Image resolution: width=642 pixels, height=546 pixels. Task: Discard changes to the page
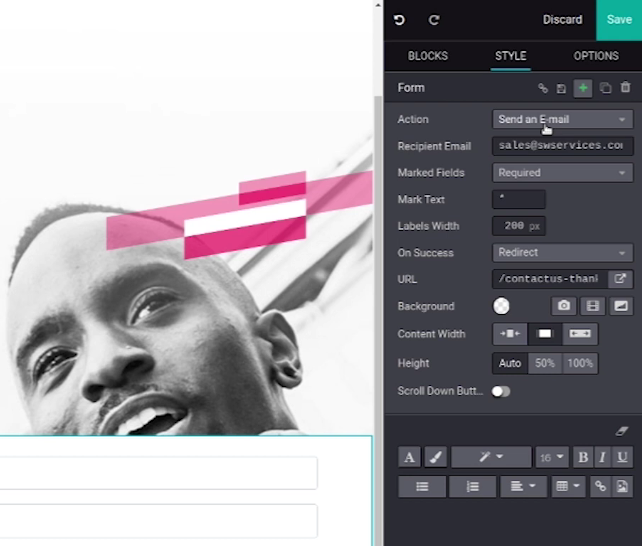(562, 20)
